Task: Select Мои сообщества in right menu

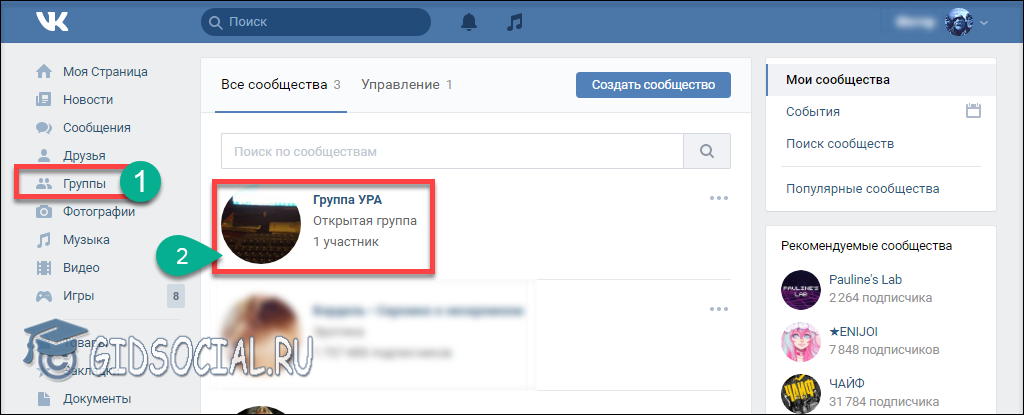Action: (881, 80)
